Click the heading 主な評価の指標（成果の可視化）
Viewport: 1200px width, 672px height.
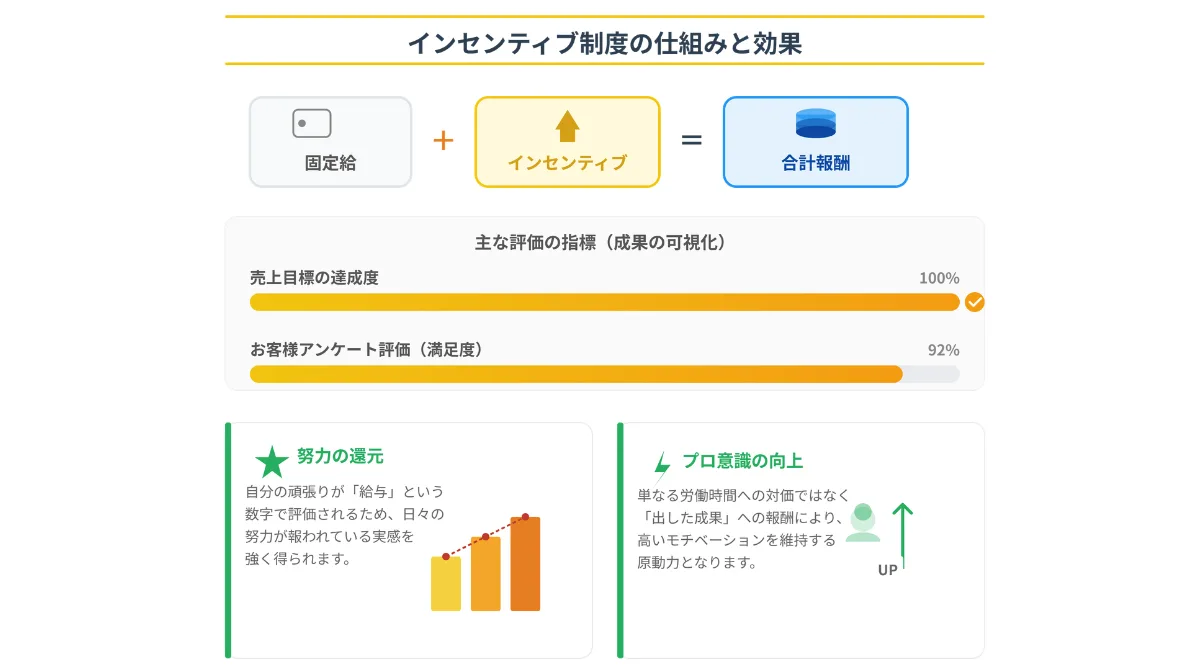pyautogui.click(x=604, y=243)
